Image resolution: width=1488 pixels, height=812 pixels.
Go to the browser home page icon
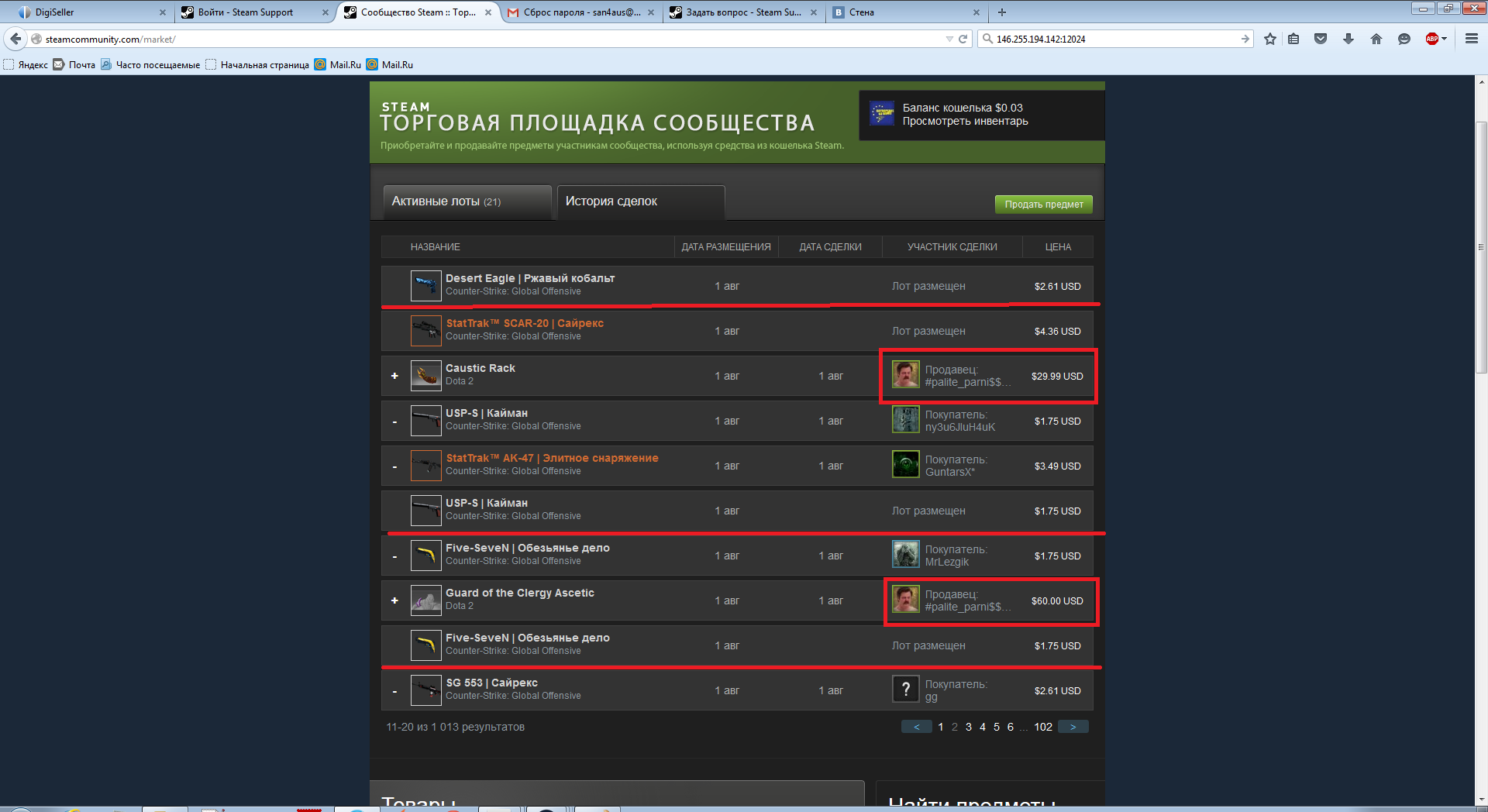[x=1376, y=39]
